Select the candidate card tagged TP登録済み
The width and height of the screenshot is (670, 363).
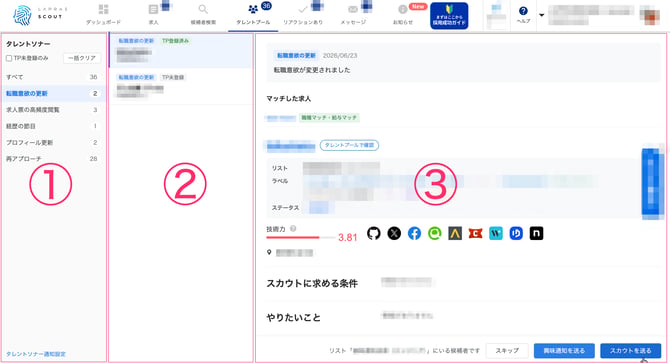[181, 50]
